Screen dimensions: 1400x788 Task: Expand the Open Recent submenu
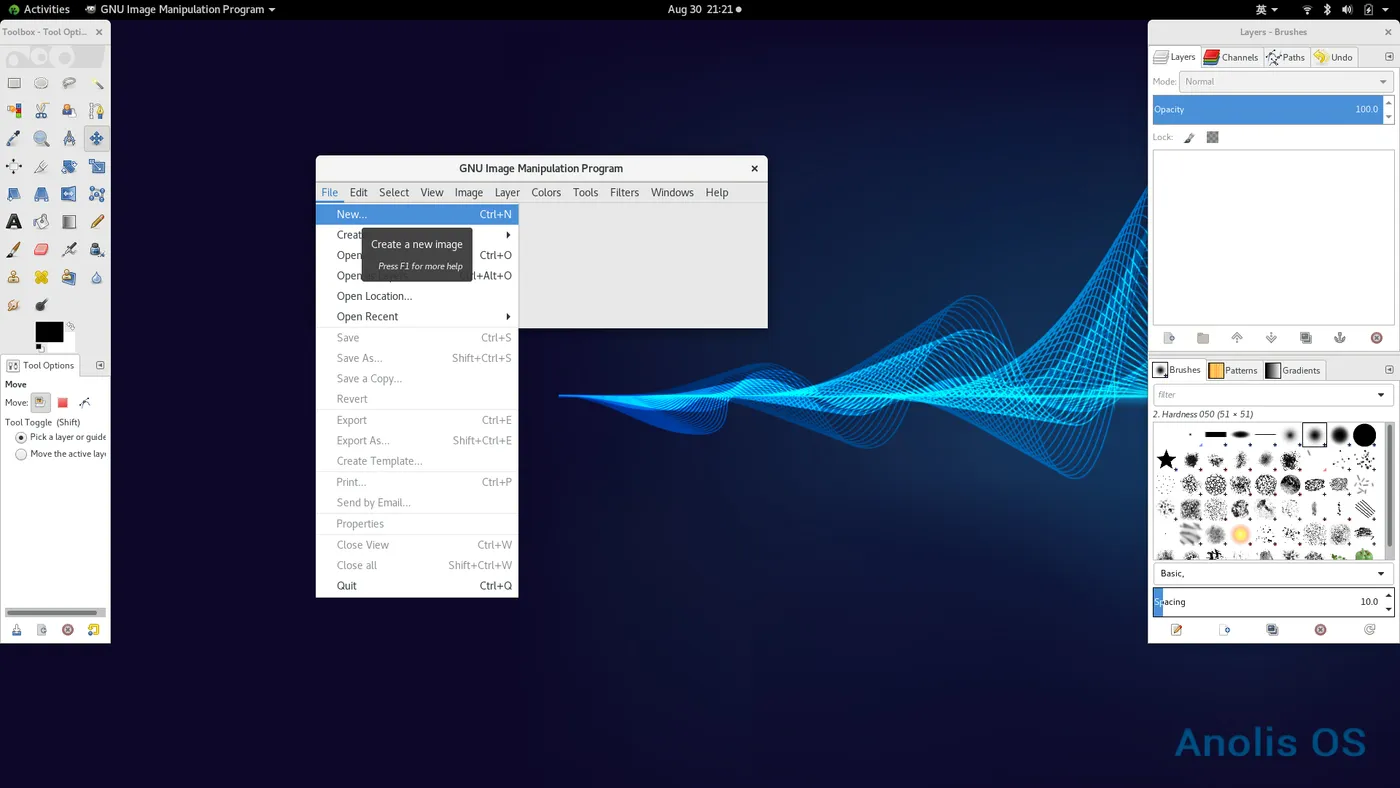coord(417,317)
